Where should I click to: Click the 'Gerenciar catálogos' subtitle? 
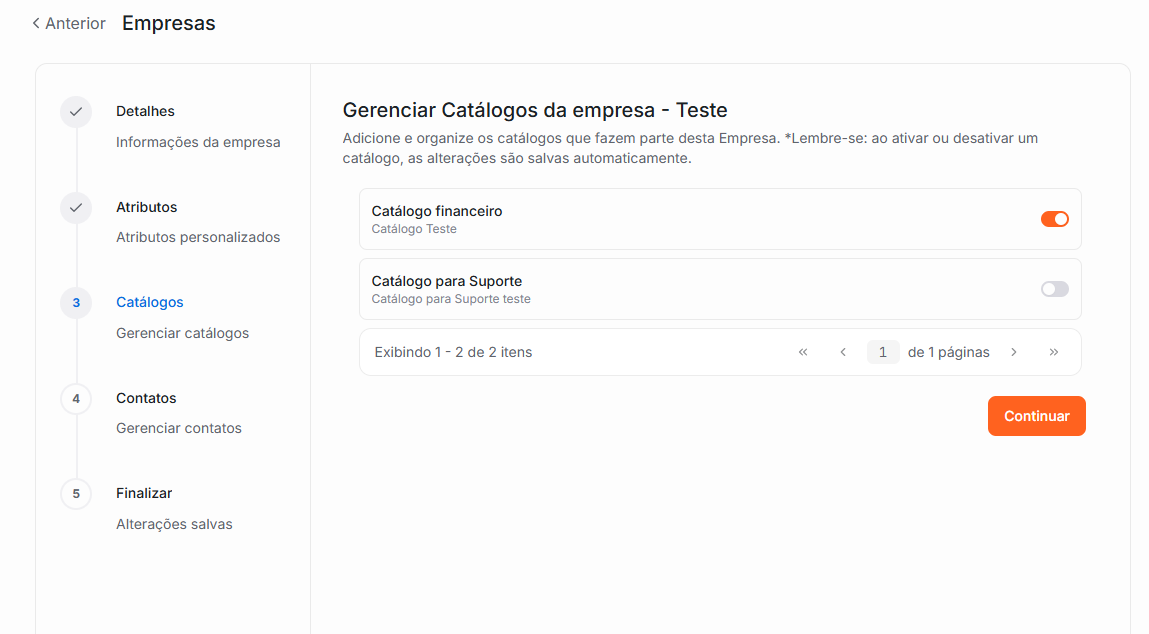182,333
